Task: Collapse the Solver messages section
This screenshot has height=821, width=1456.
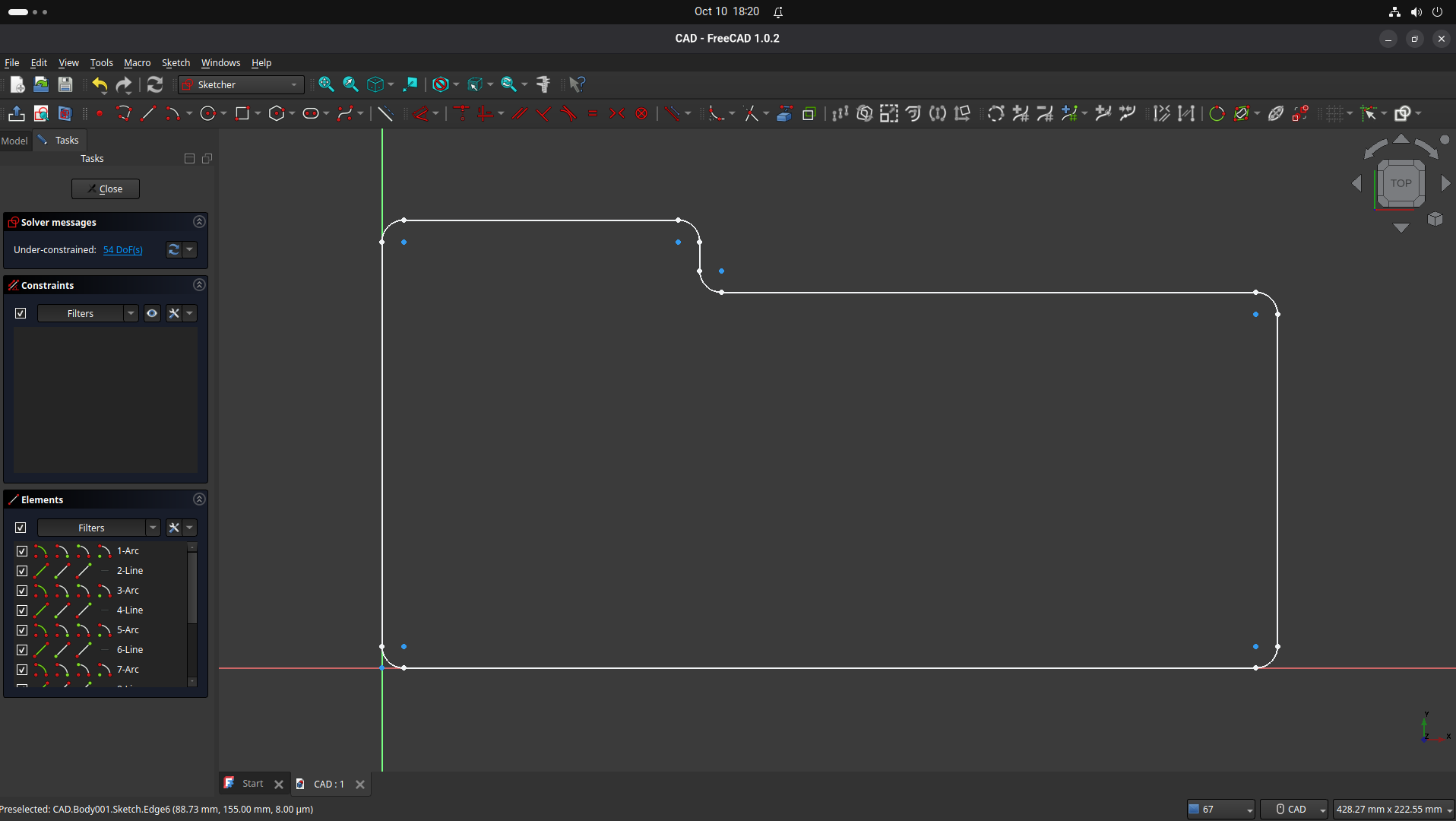Action: [x=199, y=222]
